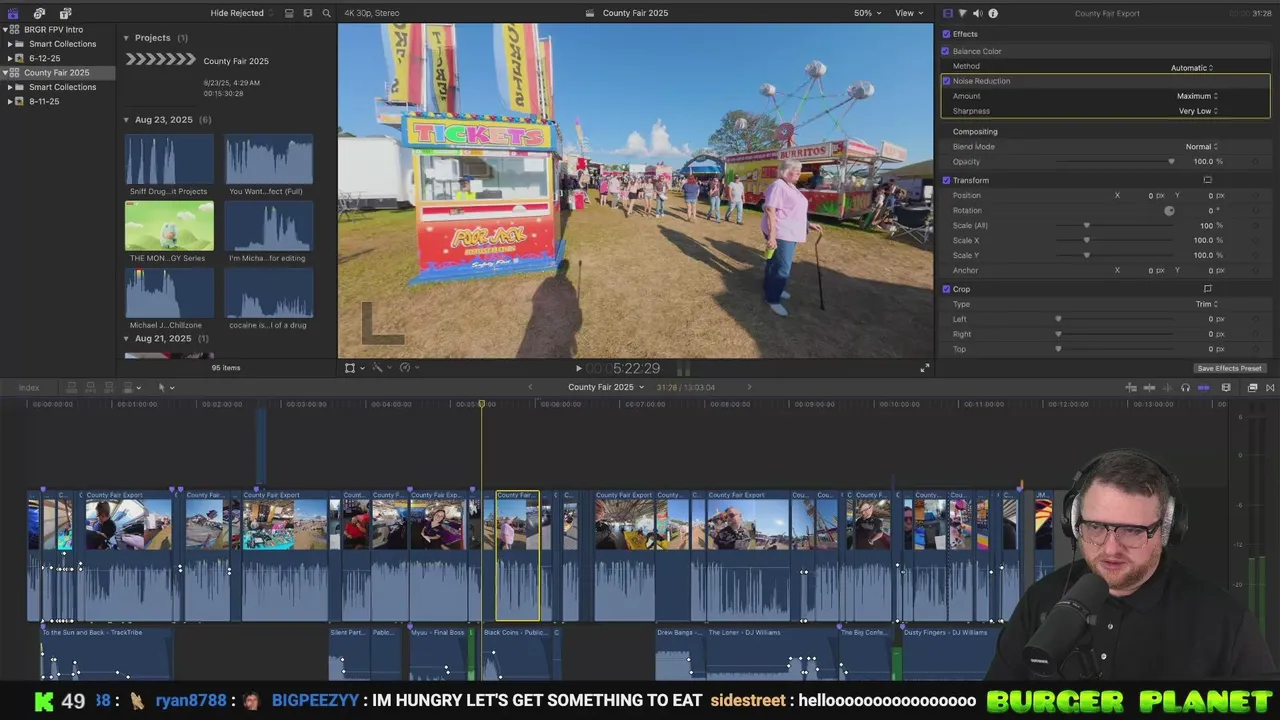
Task: Open the View options dropdown
Action: click(908, 13)
